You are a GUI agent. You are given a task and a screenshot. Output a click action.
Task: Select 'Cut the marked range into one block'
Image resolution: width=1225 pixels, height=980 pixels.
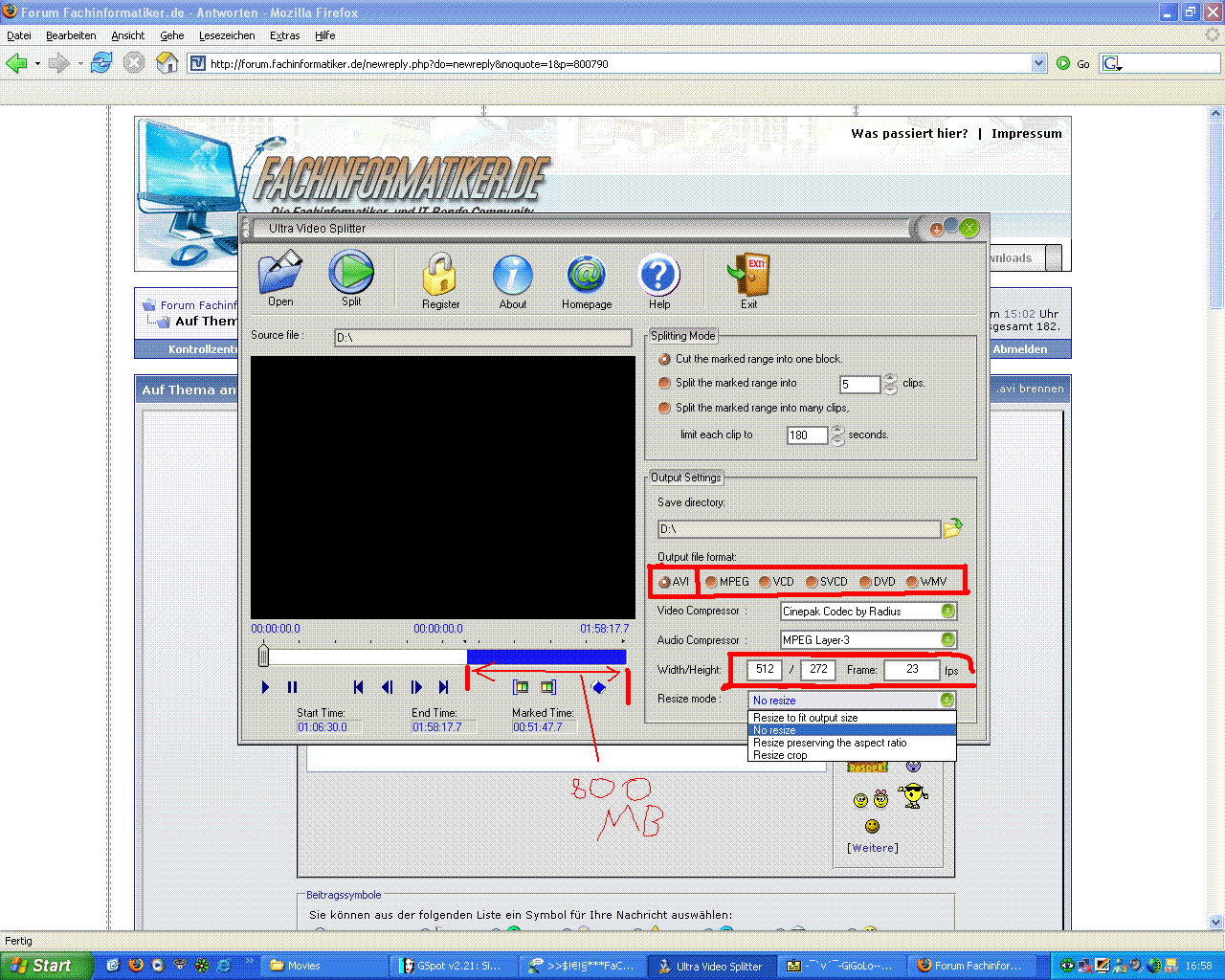(x=664, y=359)
